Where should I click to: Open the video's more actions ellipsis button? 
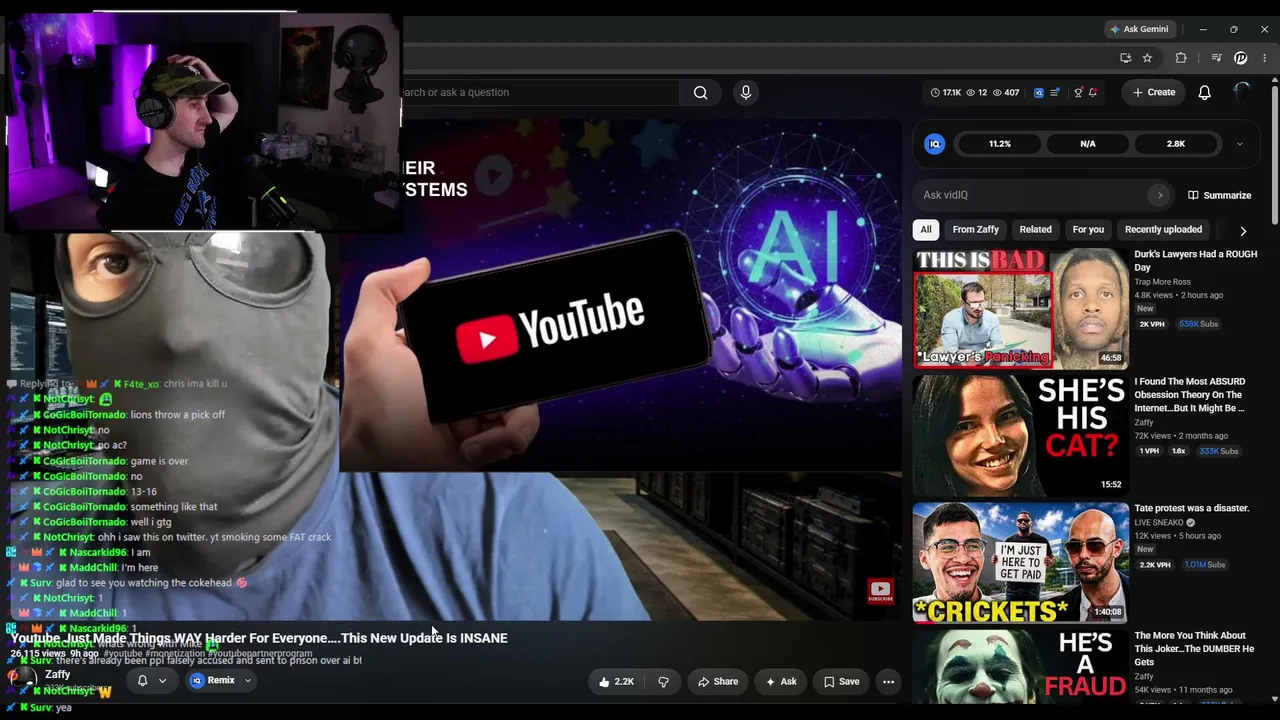[888, 682]
